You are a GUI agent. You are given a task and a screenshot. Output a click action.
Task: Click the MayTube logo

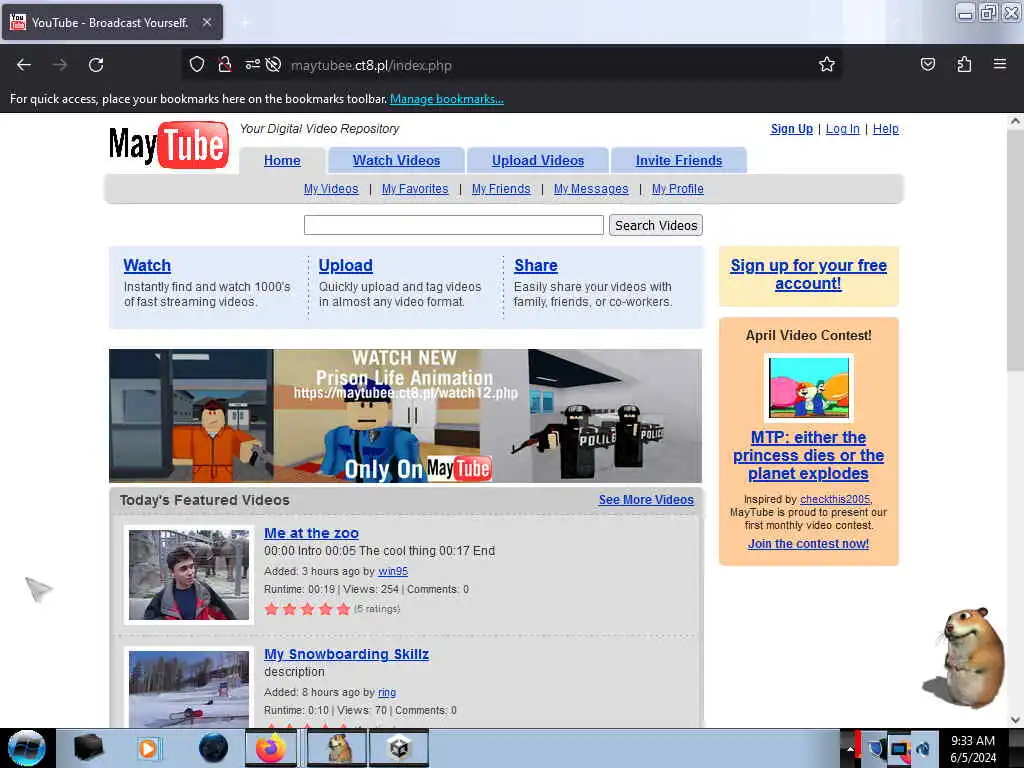pos(168,144)
